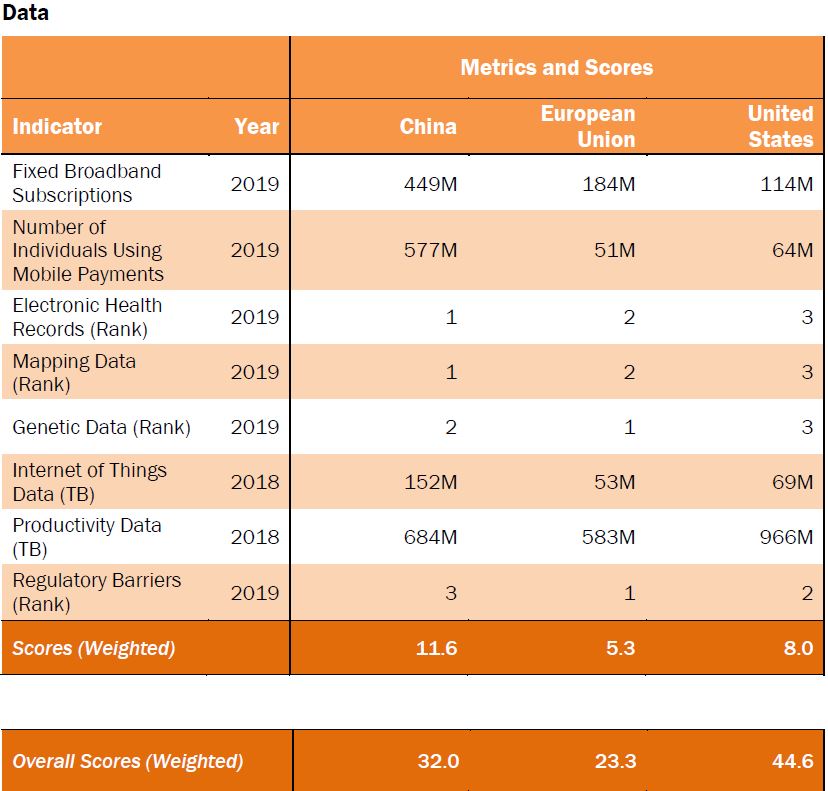Click the "Scores (Weighted)" row label
The height and width of the screenshot is (791, 828).
[x=93, y=648]
